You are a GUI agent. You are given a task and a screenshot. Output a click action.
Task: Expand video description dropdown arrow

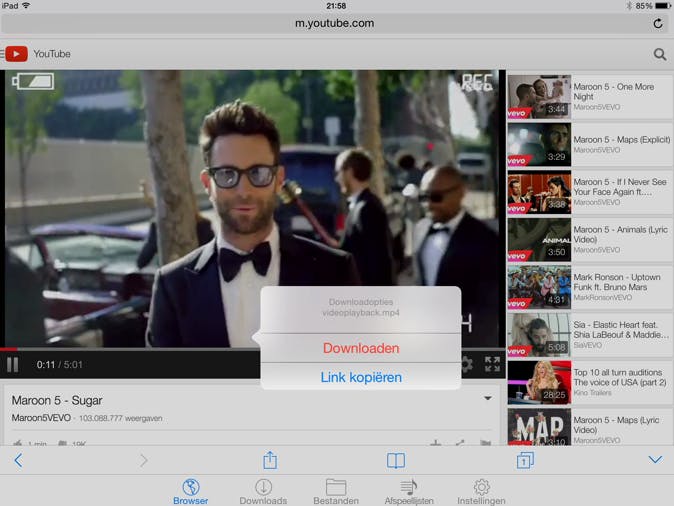(488, 398)
